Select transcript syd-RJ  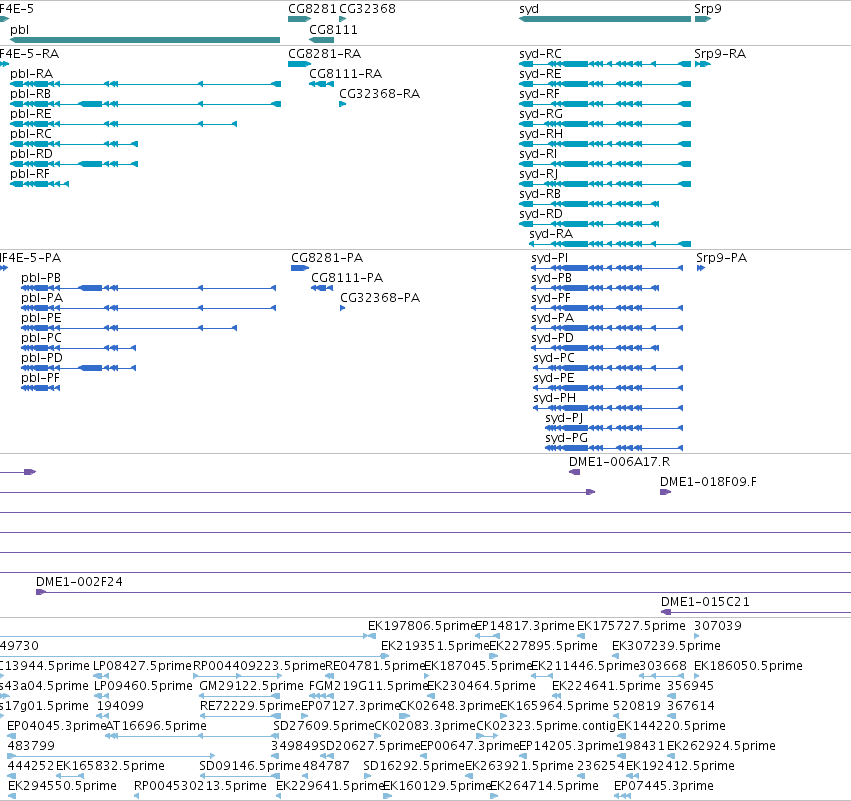[x=605, y=184]
